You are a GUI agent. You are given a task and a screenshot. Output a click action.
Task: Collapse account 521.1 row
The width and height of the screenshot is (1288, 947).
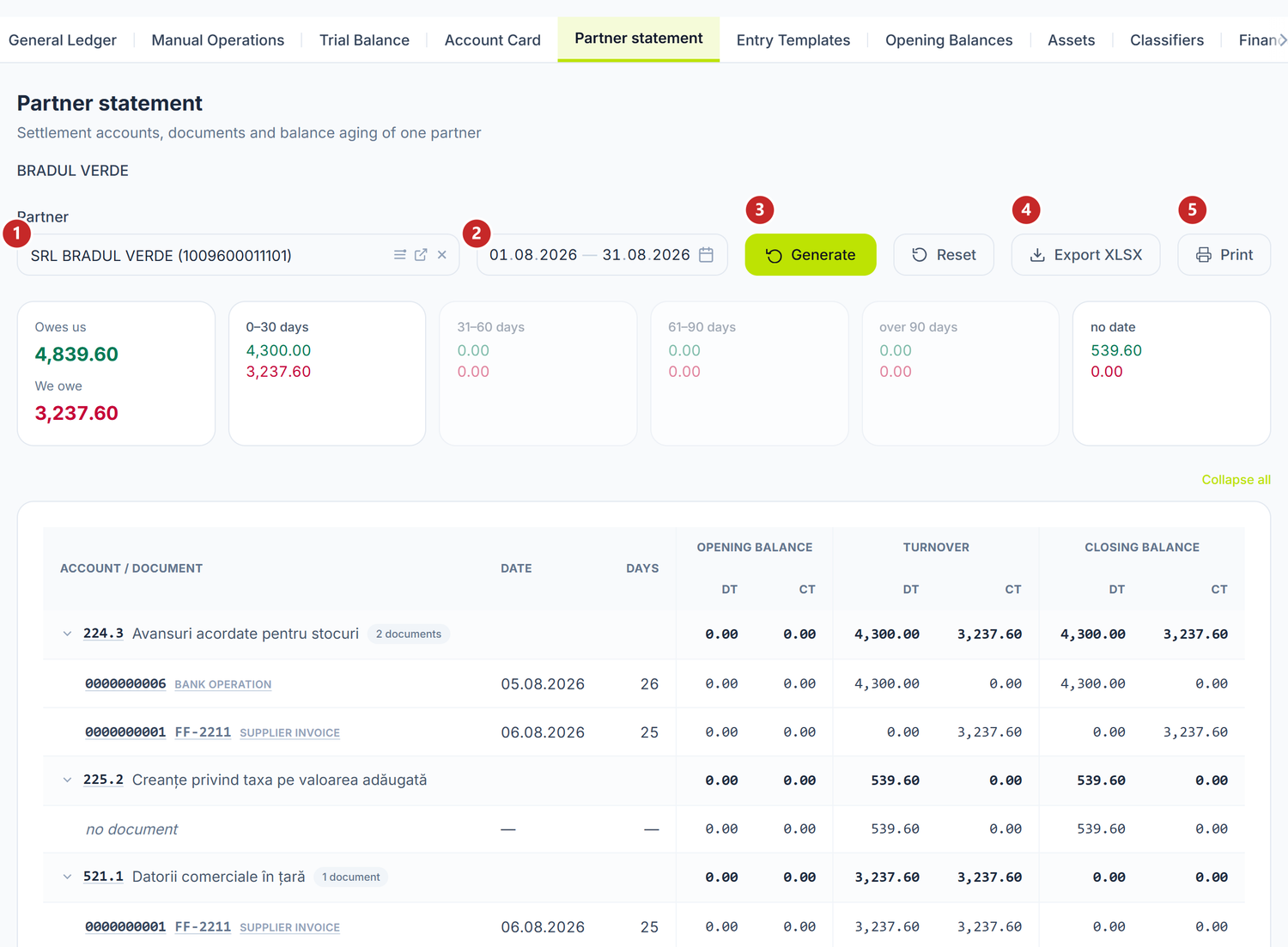(x=67, y=877)
